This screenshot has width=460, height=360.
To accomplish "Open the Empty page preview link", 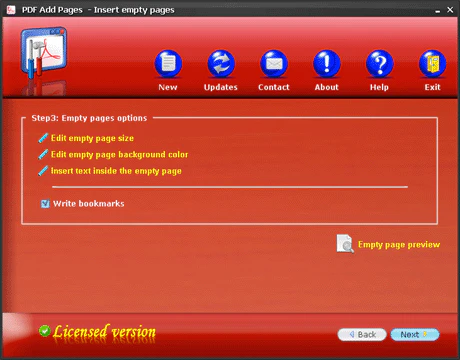I will 399,245.
